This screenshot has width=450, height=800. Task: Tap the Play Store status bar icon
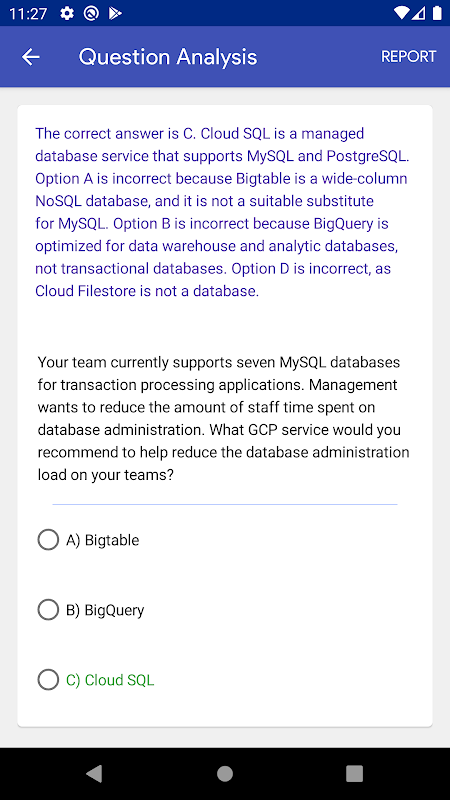115,13
